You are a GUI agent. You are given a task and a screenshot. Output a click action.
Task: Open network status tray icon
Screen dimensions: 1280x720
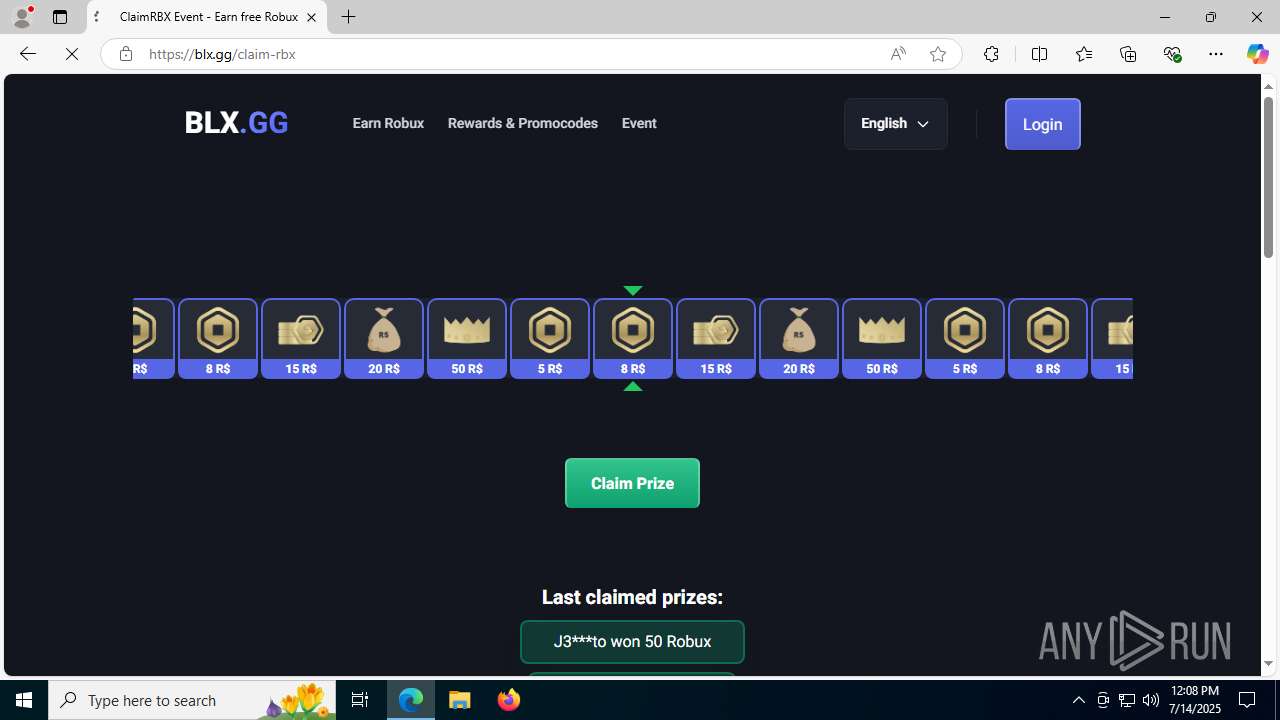1126,700
